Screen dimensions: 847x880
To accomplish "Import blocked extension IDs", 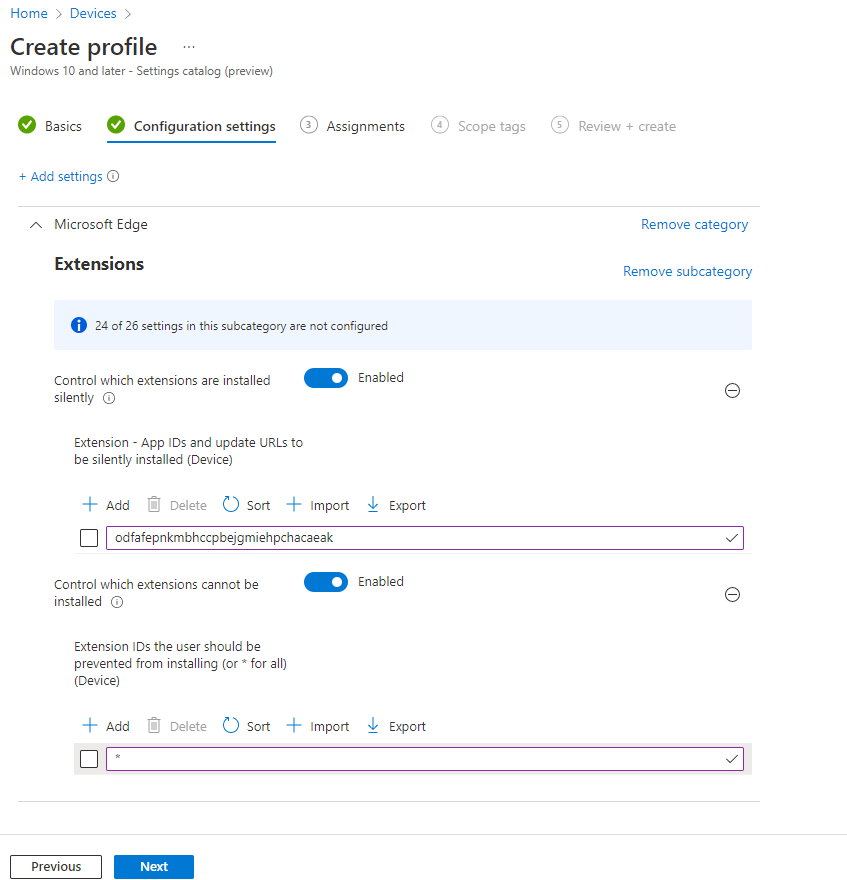I will pos(318,726).
